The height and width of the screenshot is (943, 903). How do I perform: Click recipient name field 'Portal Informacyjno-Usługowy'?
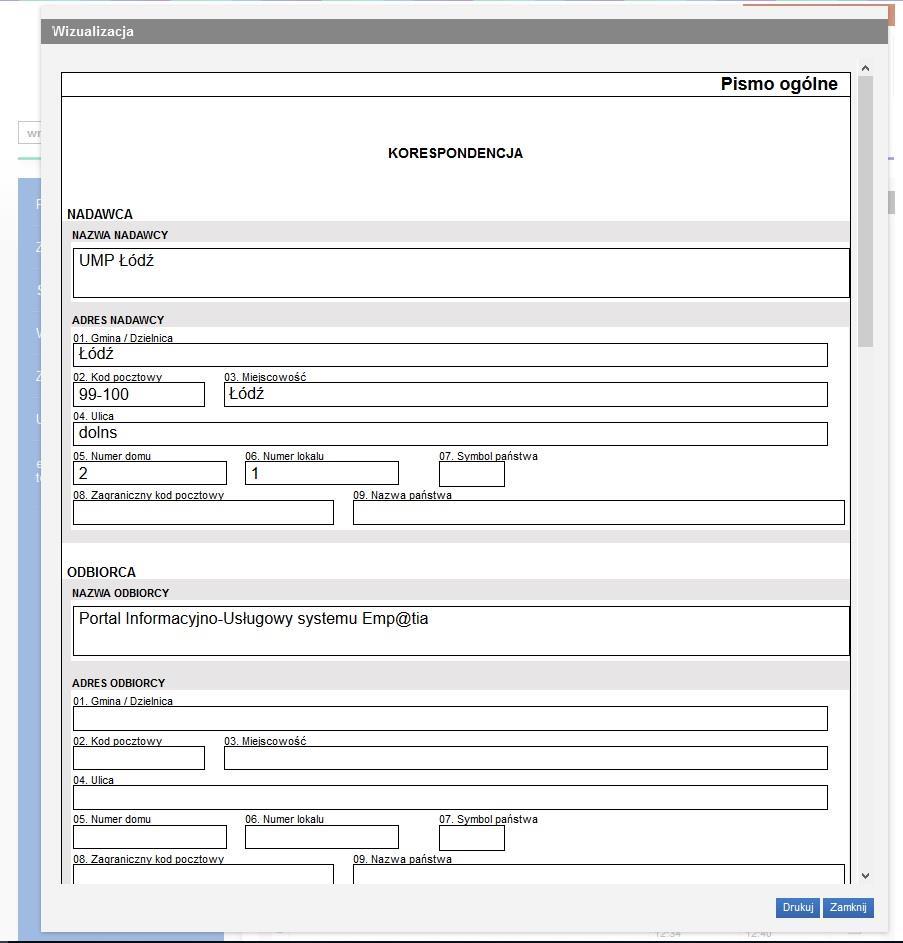click(x=461, y=631)
